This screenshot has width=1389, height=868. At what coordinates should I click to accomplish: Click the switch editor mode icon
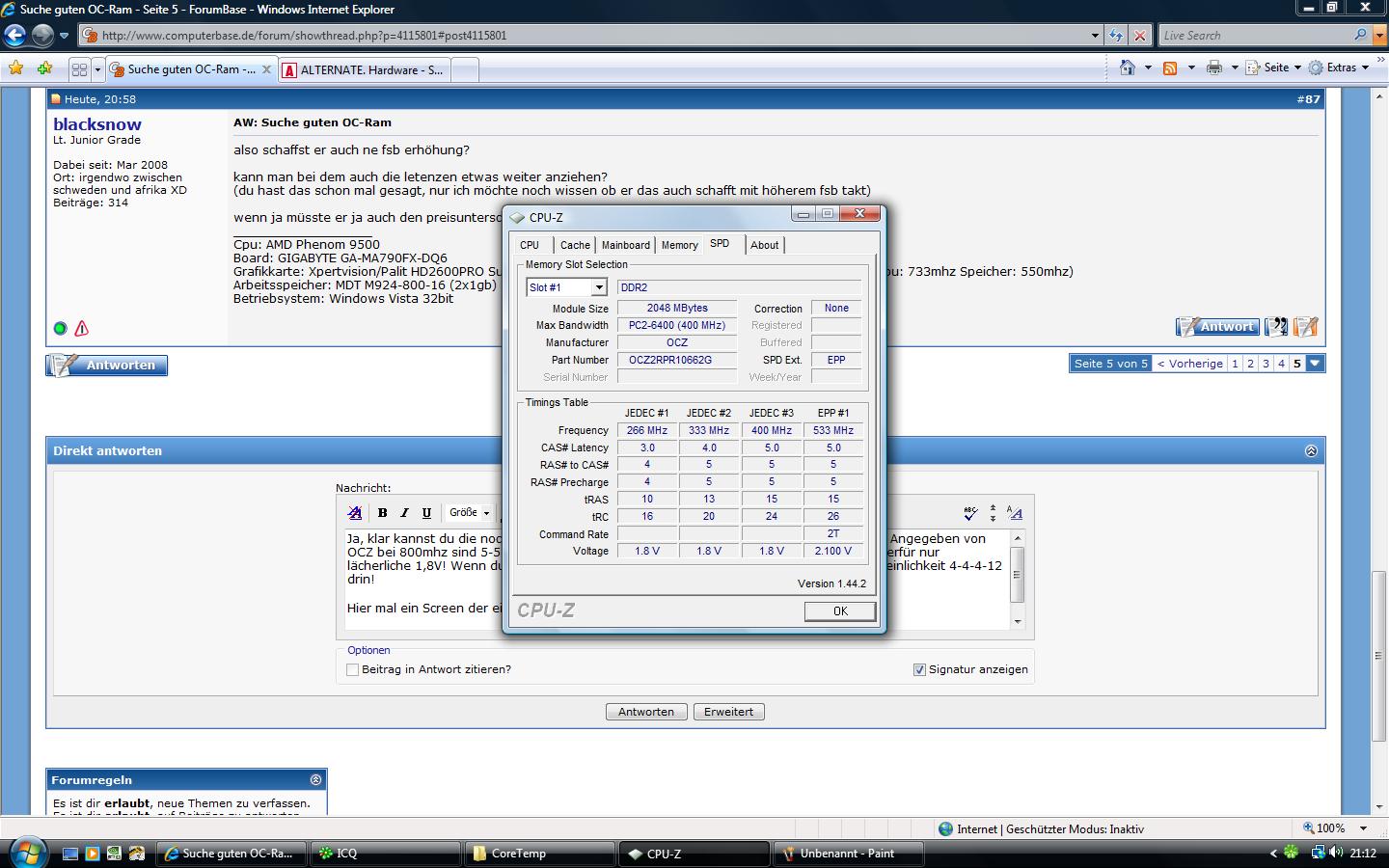pos(1015,513)
